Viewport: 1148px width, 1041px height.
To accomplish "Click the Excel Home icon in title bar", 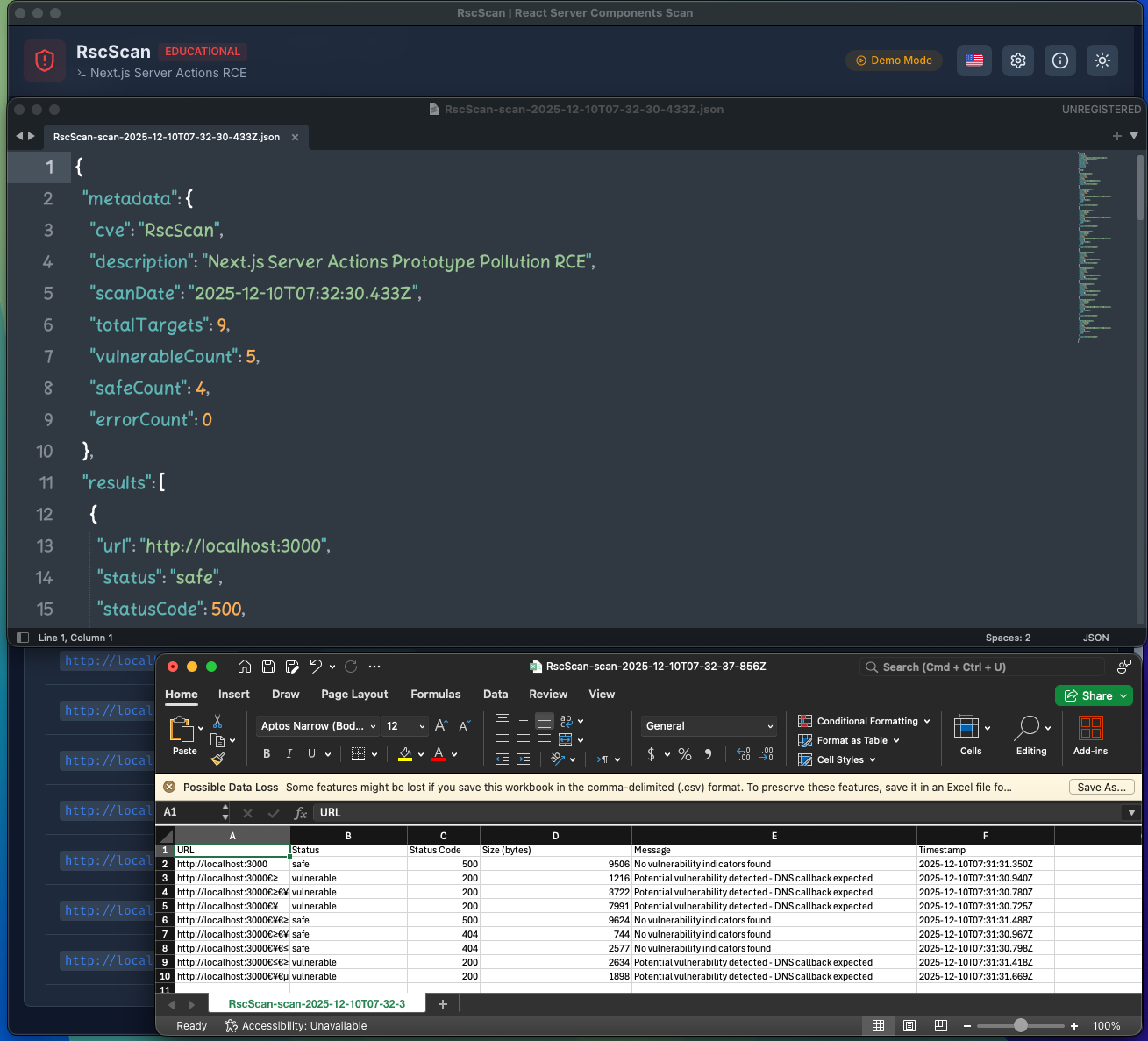I will [x=245, y=667].
